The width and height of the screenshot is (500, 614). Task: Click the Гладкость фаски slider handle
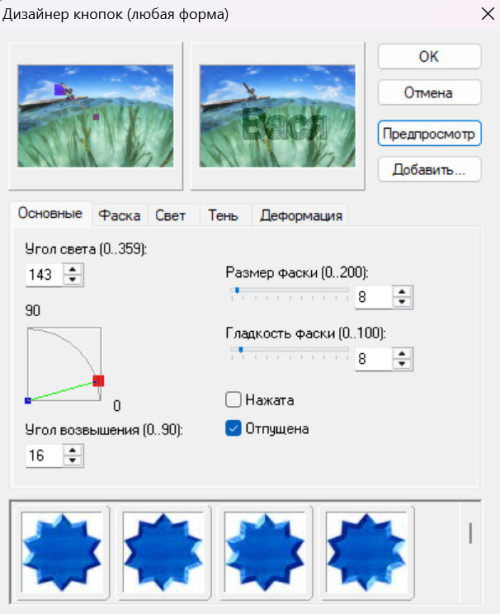[x=241, y=349]
